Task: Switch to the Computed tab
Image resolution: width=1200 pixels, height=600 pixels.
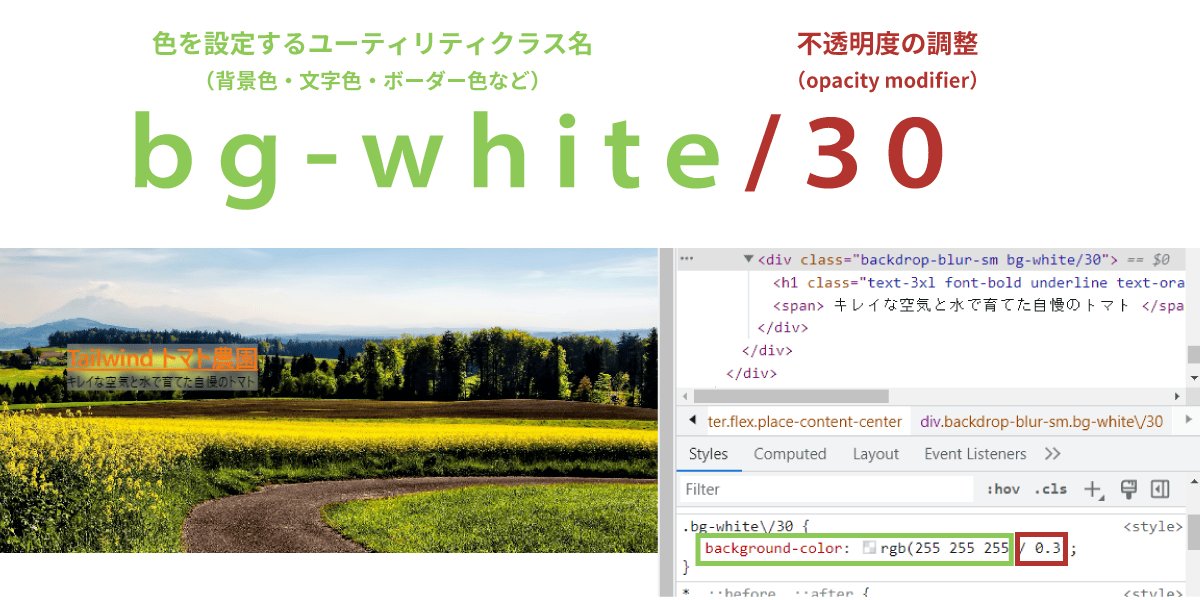Action: [x=790, y=454]
